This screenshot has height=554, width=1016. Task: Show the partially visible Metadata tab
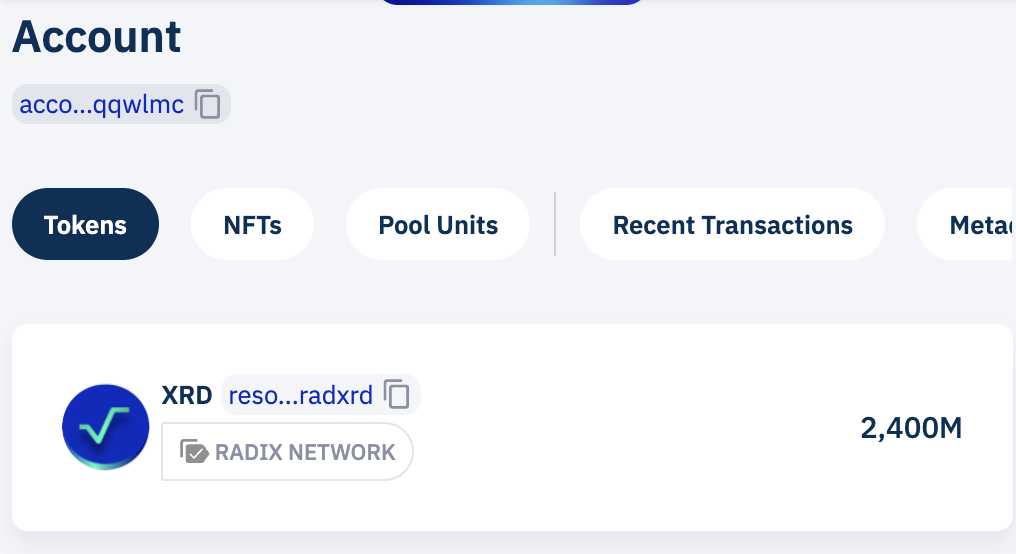[x=965, y=224]
